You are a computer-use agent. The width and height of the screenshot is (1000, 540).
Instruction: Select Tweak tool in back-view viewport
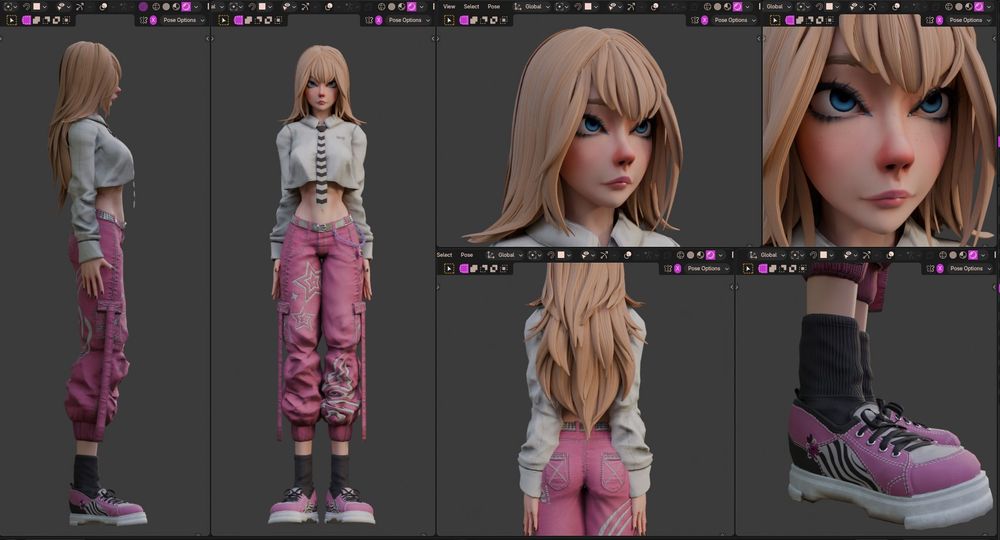[449, 268]
